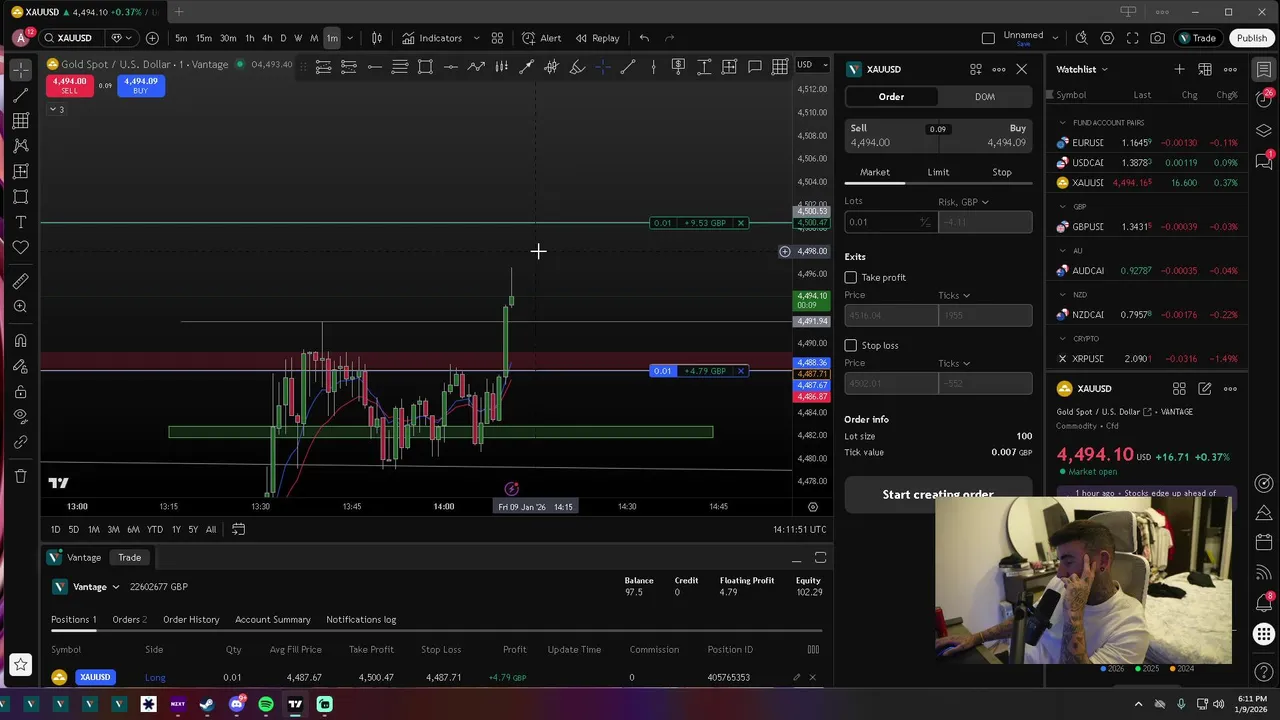Screen dimensions: 1280x720
Task: Open chart settings gear near time axis
Action: [x=812, y=507]
